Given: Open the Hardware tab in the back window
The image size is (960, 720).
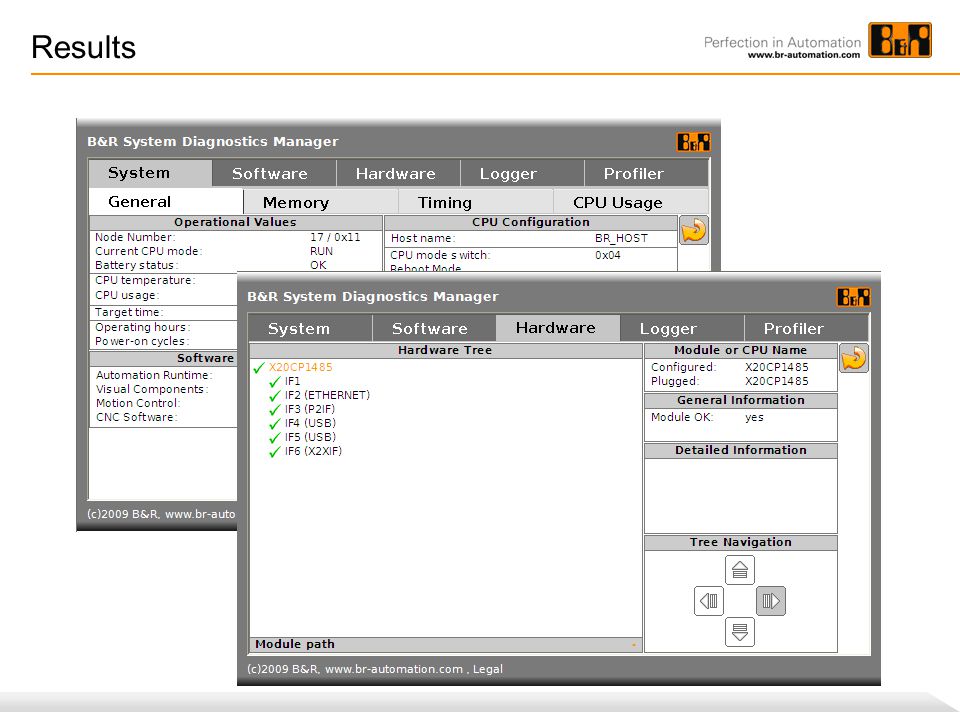Looking at the screenshot, I should [398, 174].
